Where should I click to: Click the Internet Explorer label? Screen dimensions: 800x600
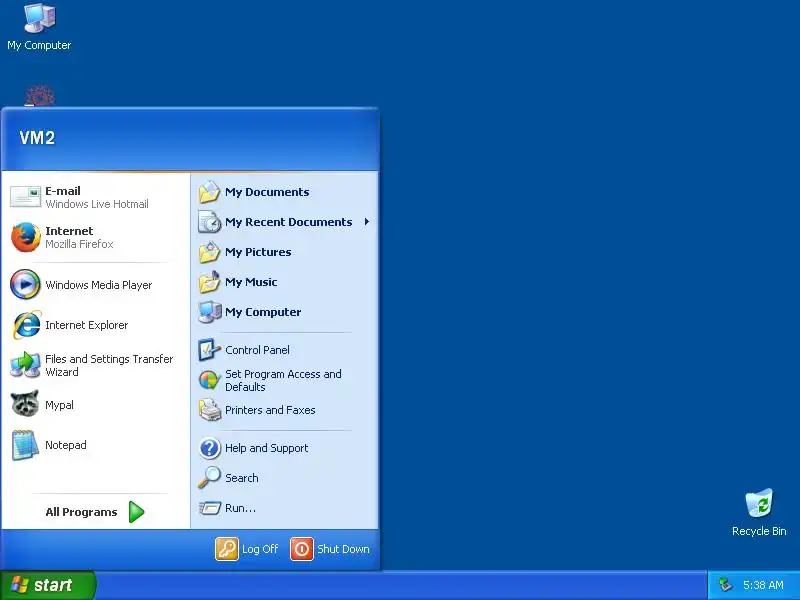87,325
